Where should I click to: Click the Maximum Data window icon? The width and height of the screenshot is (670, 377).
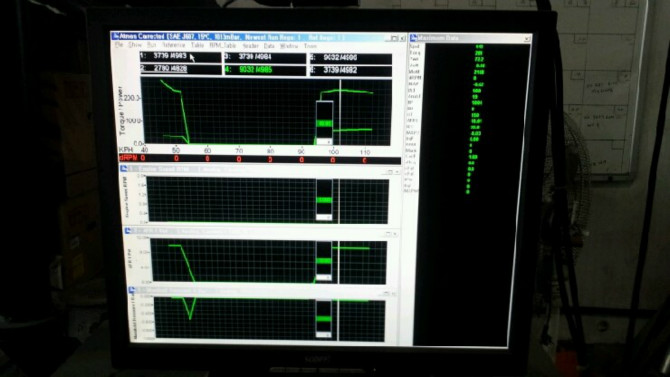pos(414,38)
